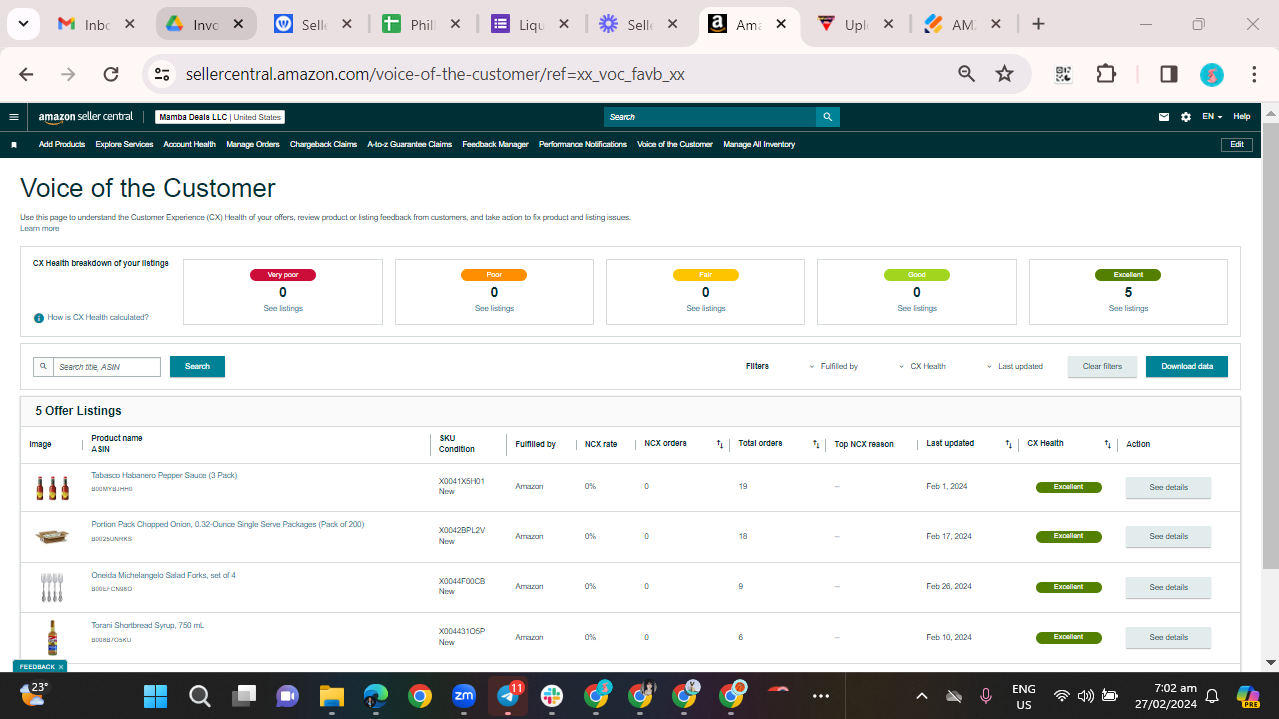Open the Chrome profile avatar
This screenshot has width=1279, height=719.
point(1211,74)
